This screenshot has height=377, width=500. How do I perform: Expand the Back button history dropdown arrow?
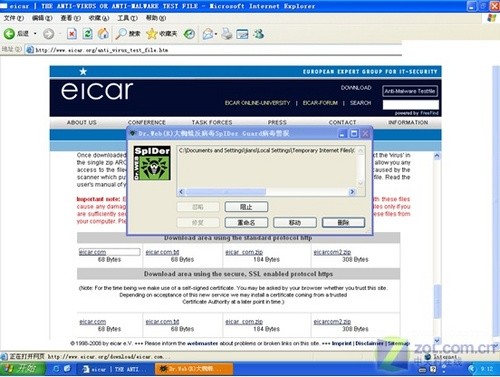click(35, 34)
